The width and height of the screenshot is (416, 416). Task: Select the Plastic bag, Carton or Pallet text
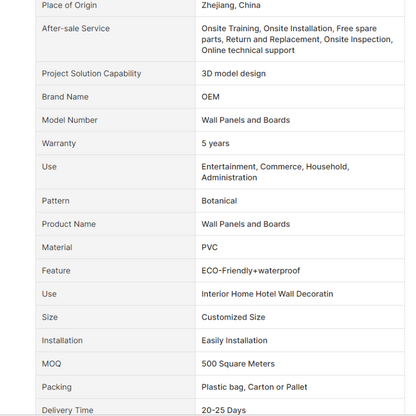point(254,387)
